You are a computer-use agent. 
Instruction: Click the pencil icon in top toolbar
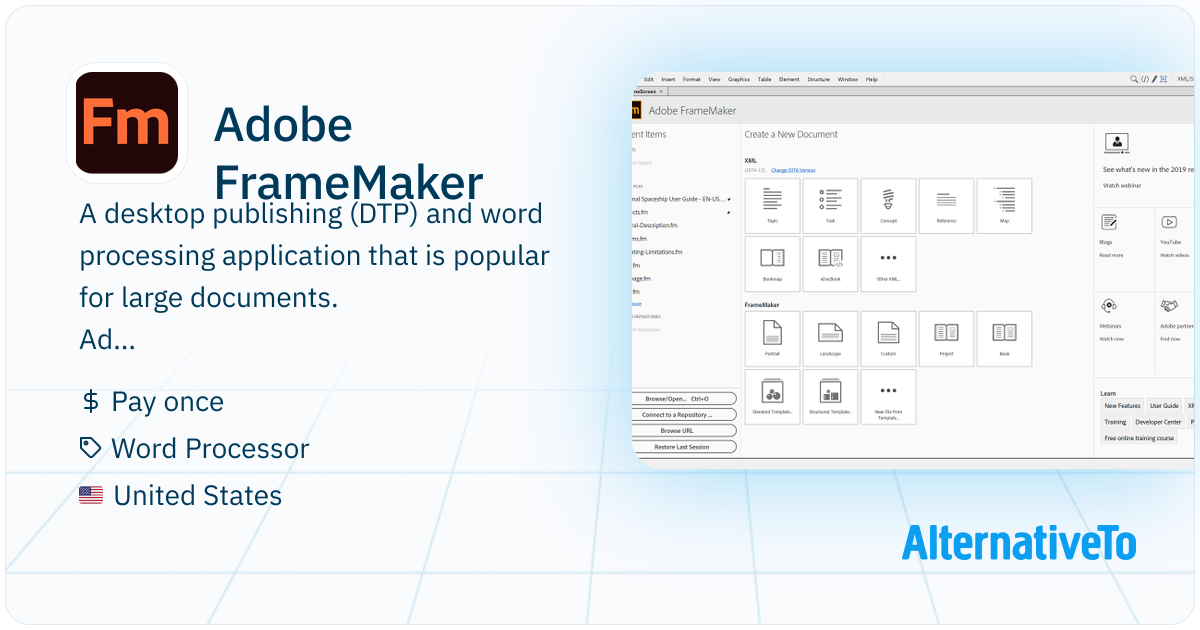[1154, 79]
